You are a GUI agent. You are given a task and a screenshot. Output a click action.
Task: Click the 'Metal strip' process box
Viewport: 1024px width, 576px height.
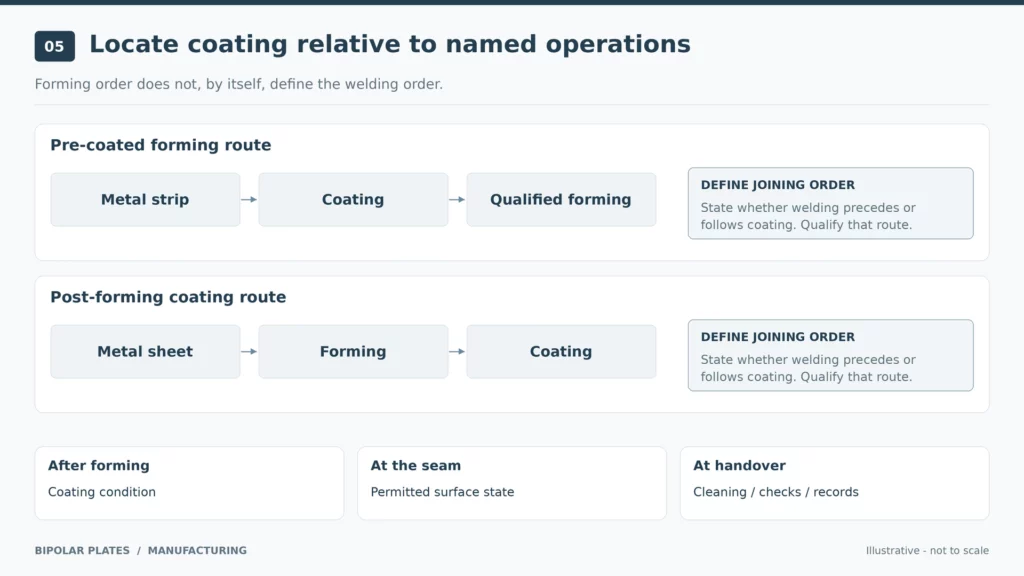click(145, 200)
